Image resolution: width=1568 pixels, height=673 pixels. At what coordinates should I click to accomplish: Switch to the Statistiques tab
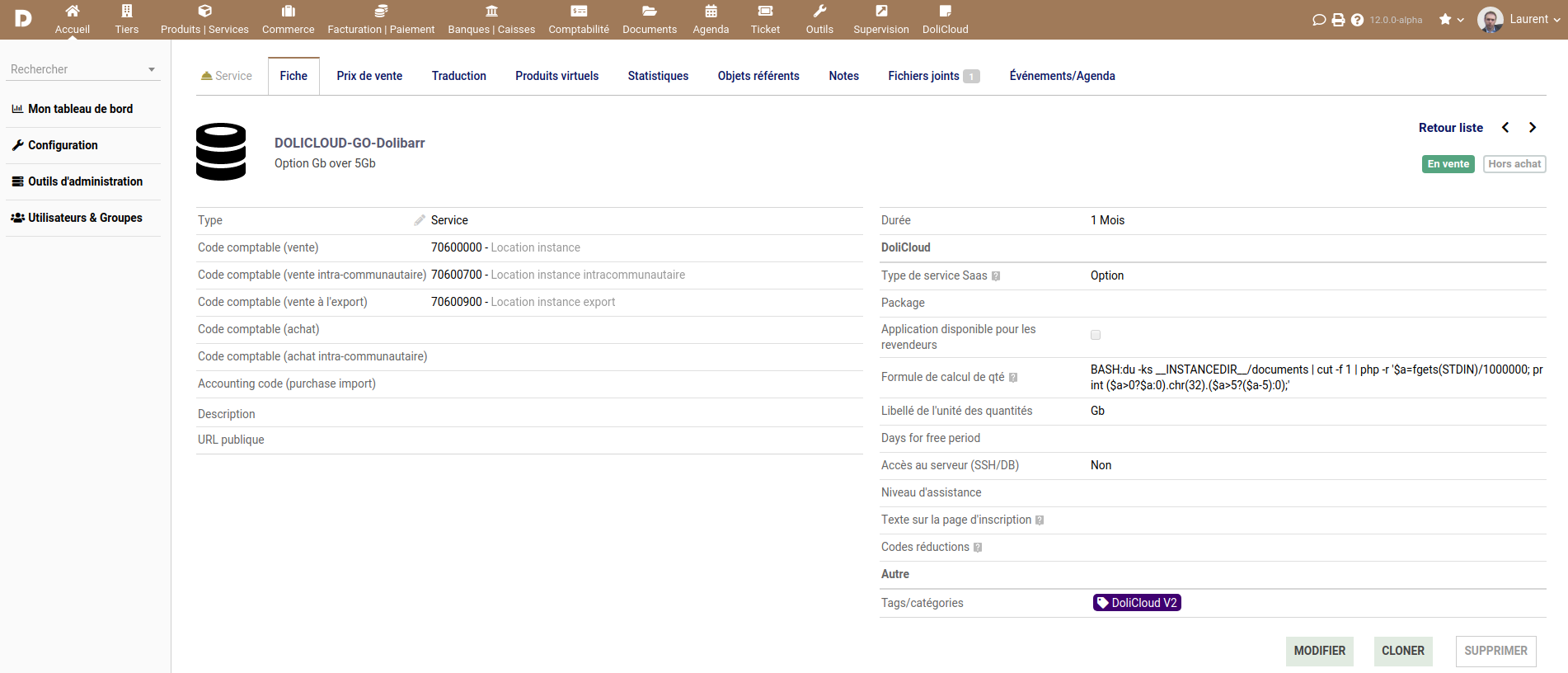pos(658,76)
